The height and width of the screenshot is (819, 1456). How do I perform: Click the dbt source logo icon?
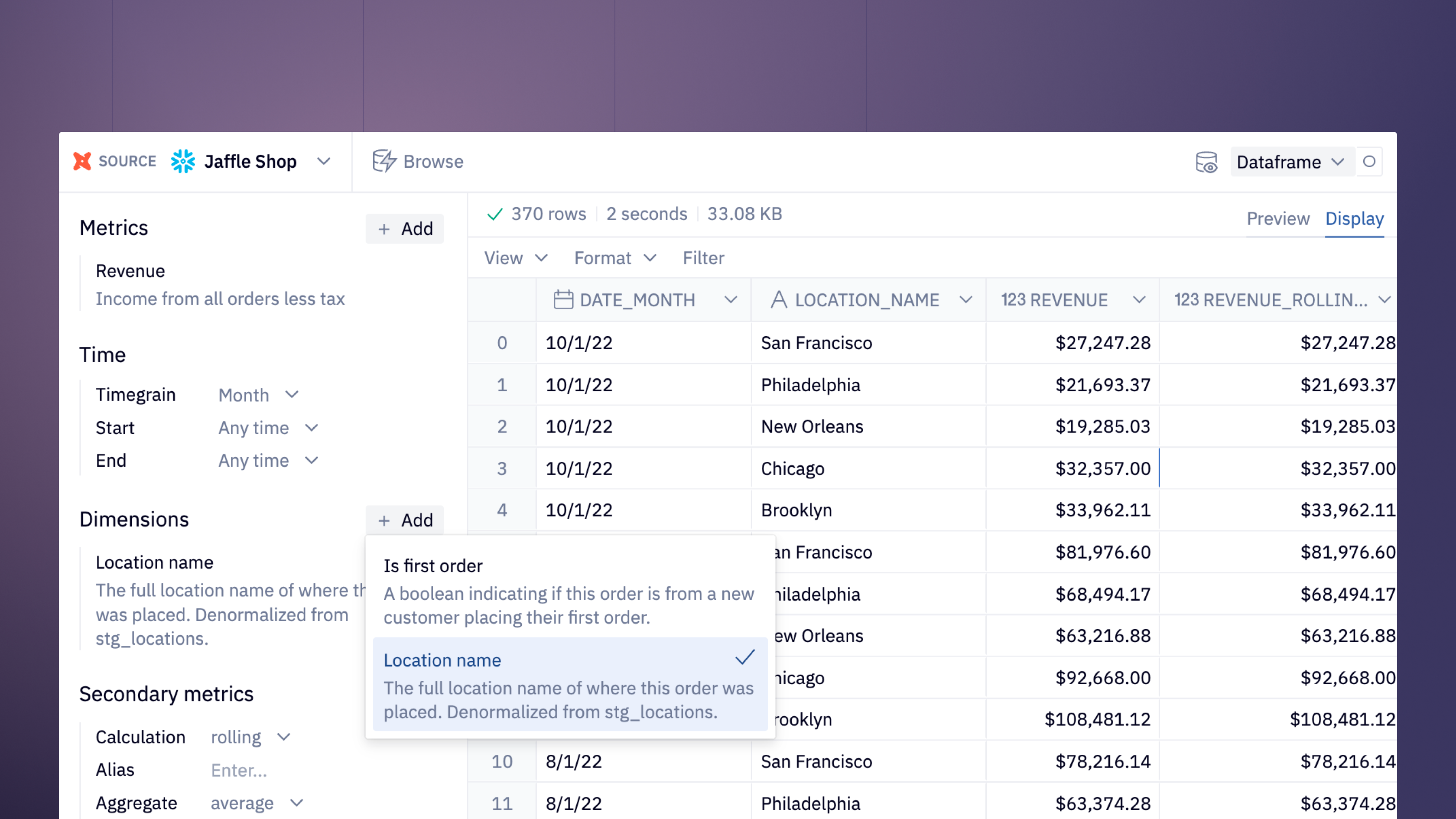pyautogui.click(x=82, y=162)
